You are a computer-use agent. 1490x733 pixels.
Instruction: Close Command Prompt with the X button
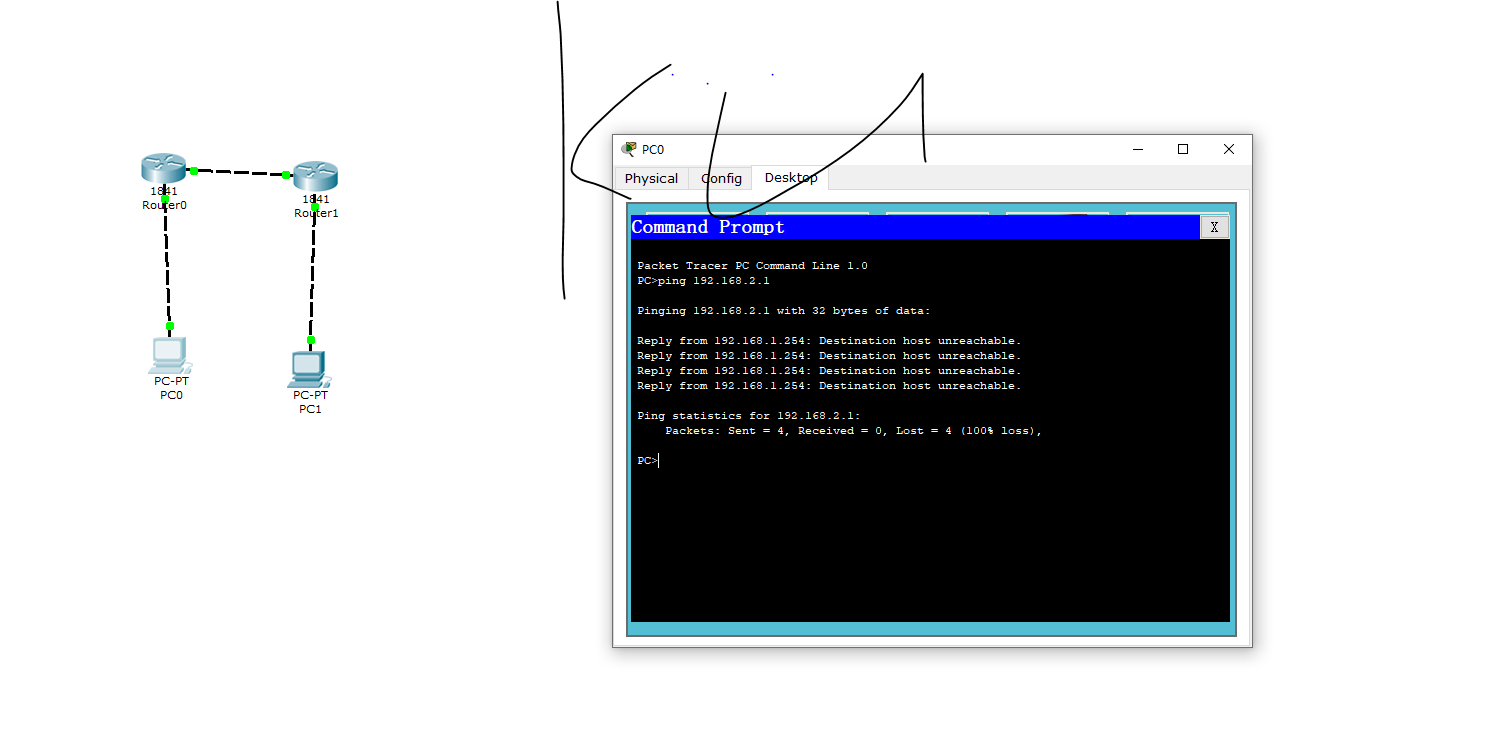[1214, 227]
